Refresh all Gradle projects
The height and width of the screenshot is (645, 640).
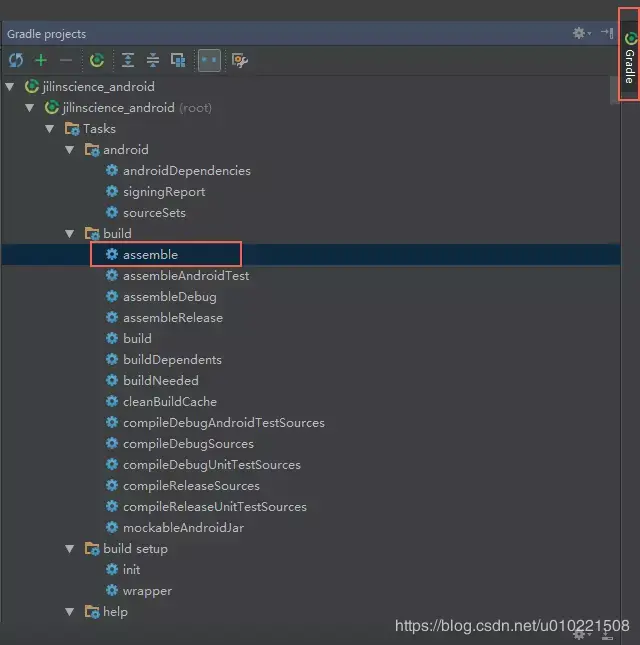click(x=16, y=60)
